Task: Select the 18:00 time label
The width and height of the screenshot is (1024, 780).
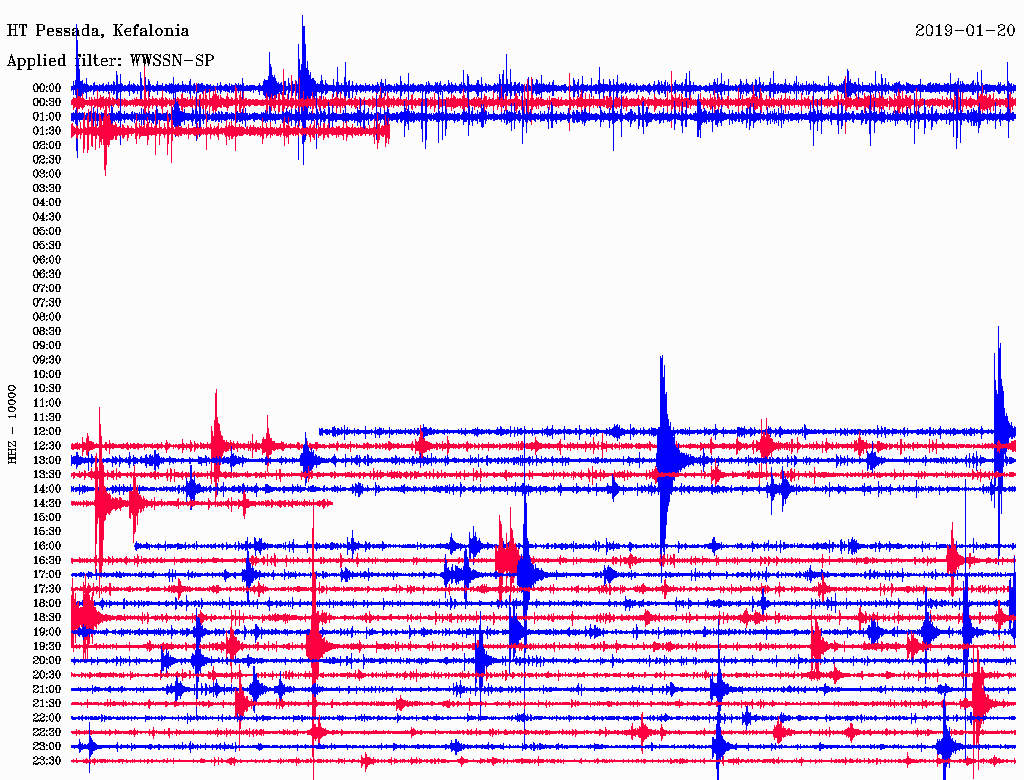Action: [47, 604]
